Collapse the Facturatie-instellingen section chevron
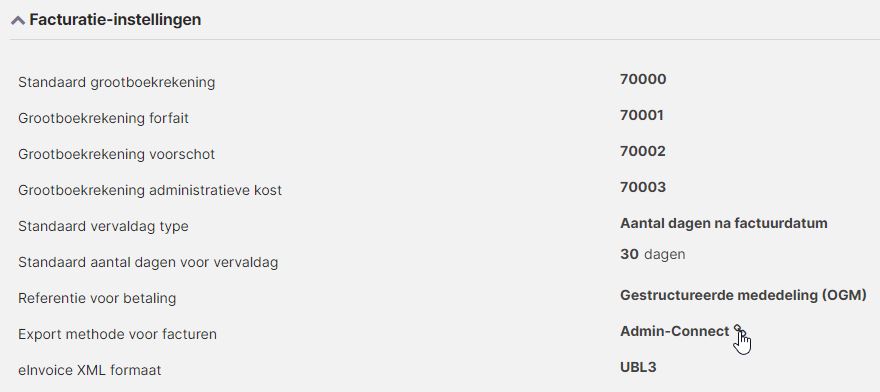This screenshot has width=880, height=392. [17, 21]
